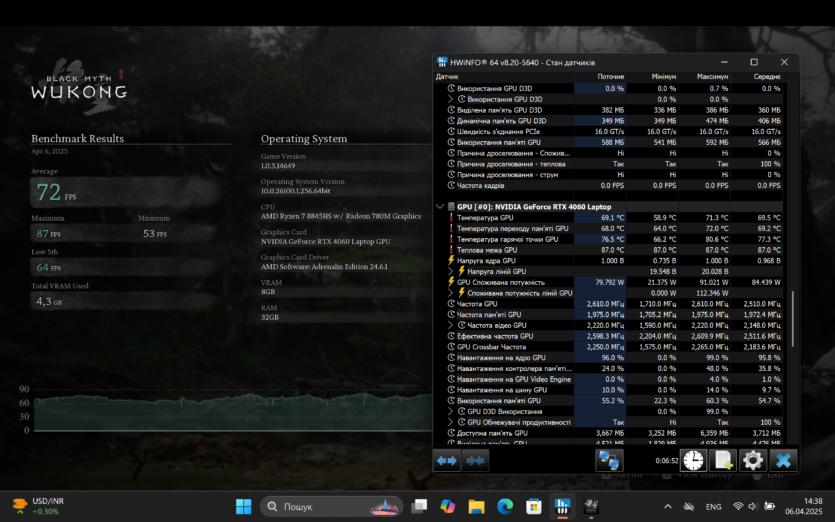Expand the GPU D3D Використання row
Screen dimensions: 835x522
pos(451,411)
